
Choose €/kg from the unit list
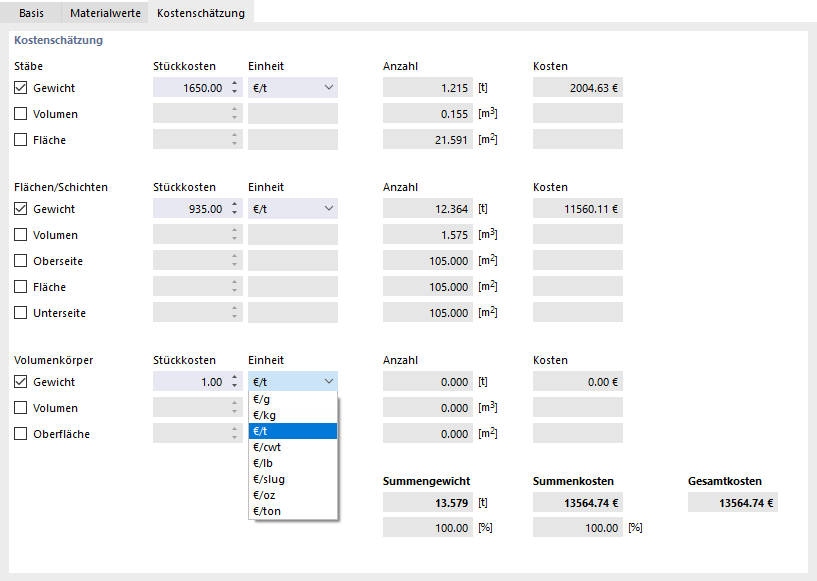[x=293, y=415]
